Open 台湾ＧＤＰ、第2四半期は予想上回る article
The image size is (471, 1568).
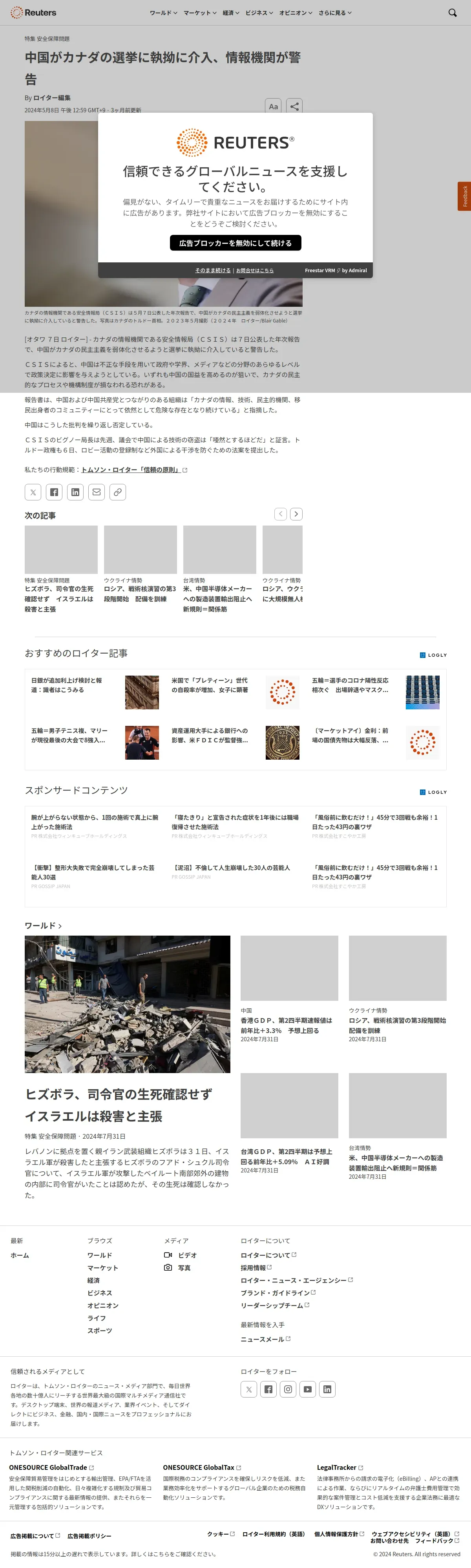[x=287, y=1156]
